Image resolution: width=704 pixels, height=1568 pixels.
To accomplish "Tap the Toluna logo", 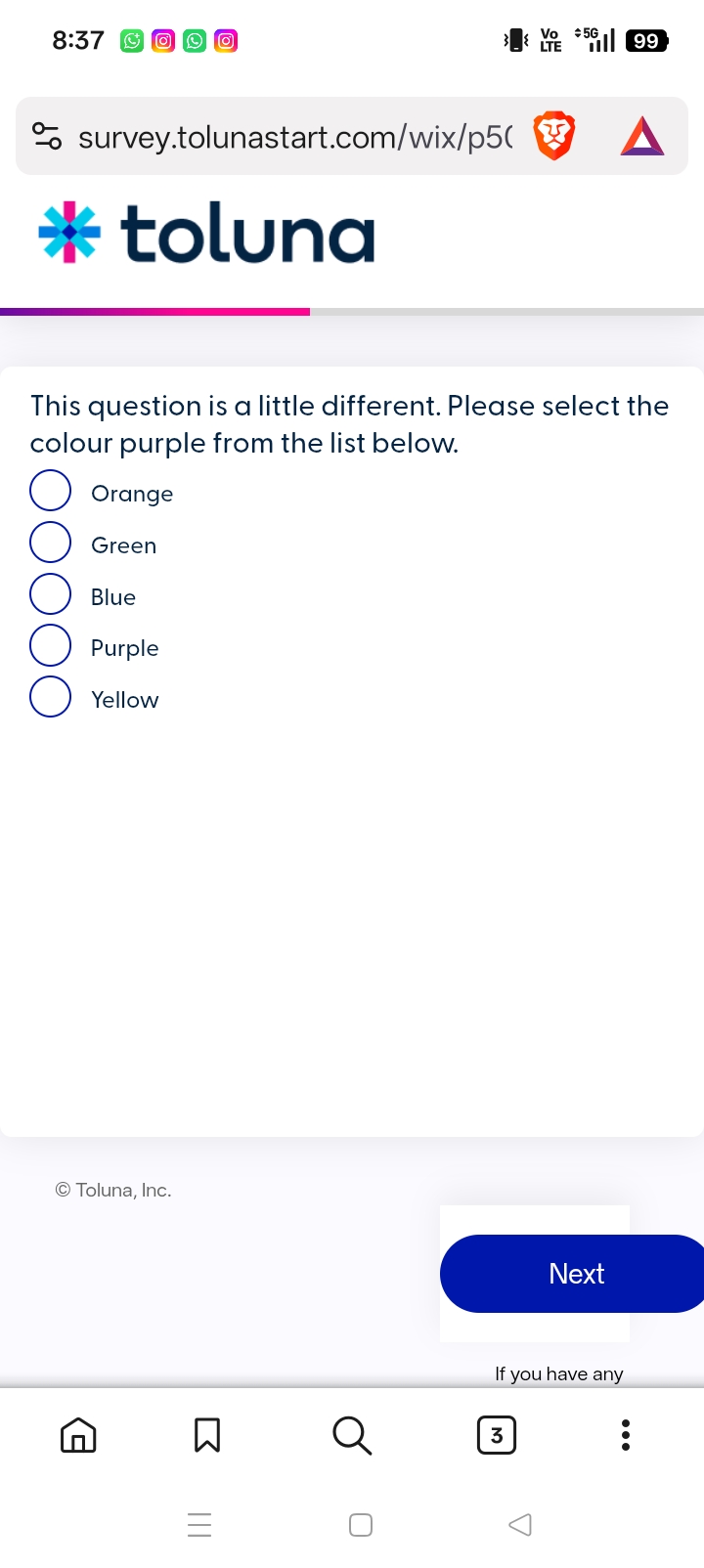I will [x=206, y=234].
